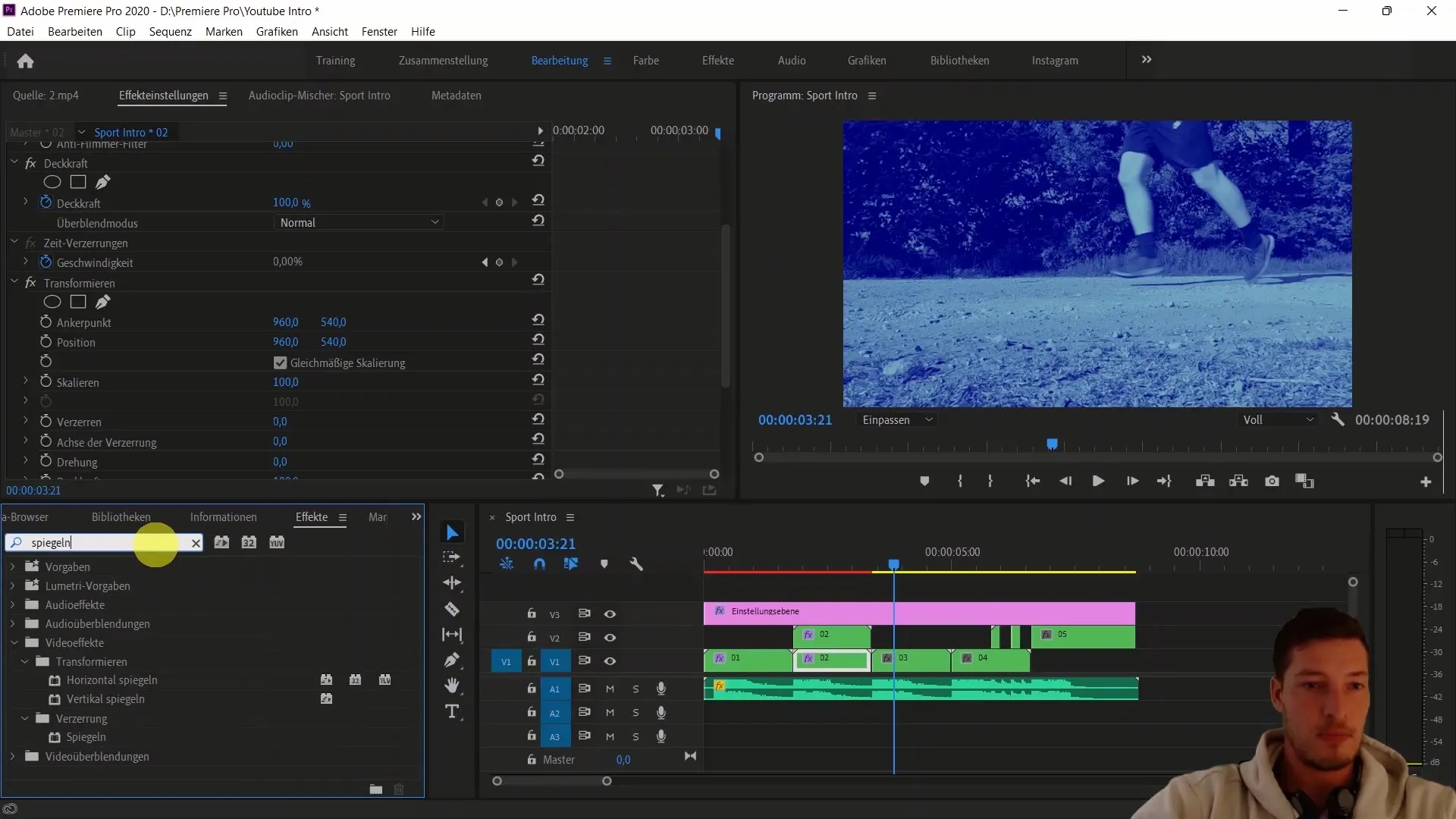Expand Transformieren effects folder in panel
The height and width of the screenshot is (819, 1456).
coord(23,661)
